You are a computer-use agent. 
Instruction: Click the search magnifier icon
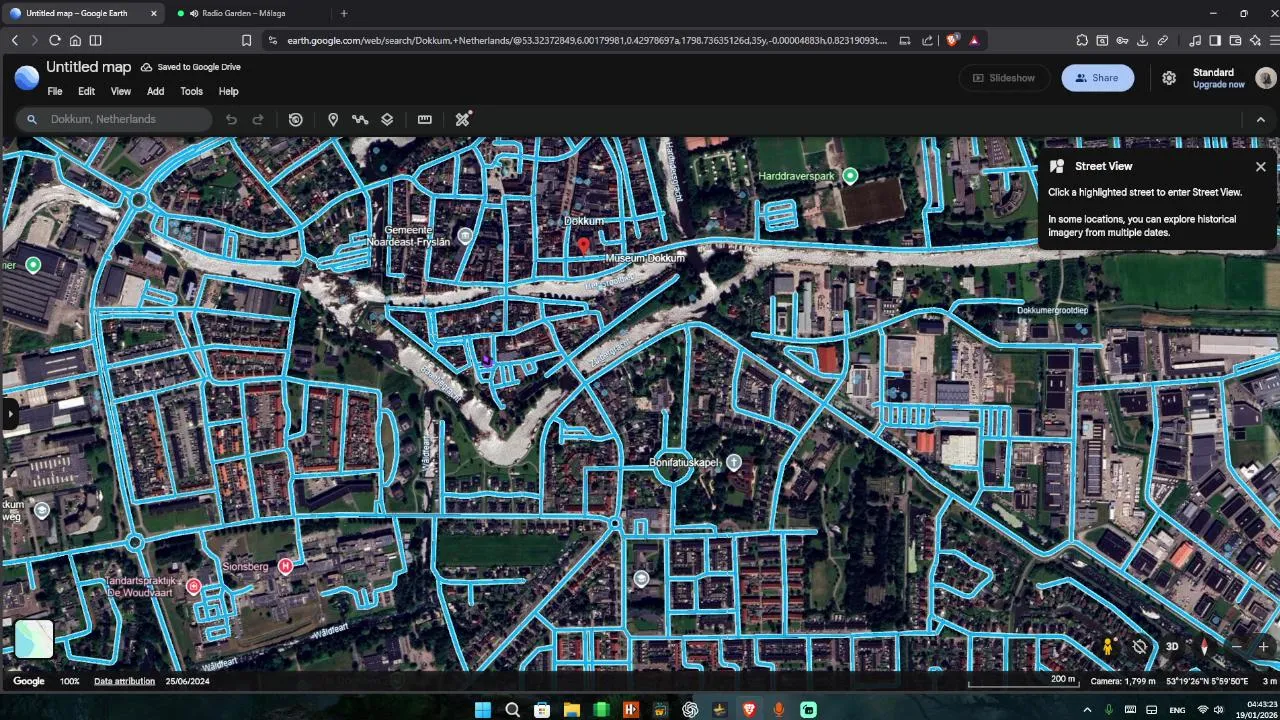click(x=31, y=119)
